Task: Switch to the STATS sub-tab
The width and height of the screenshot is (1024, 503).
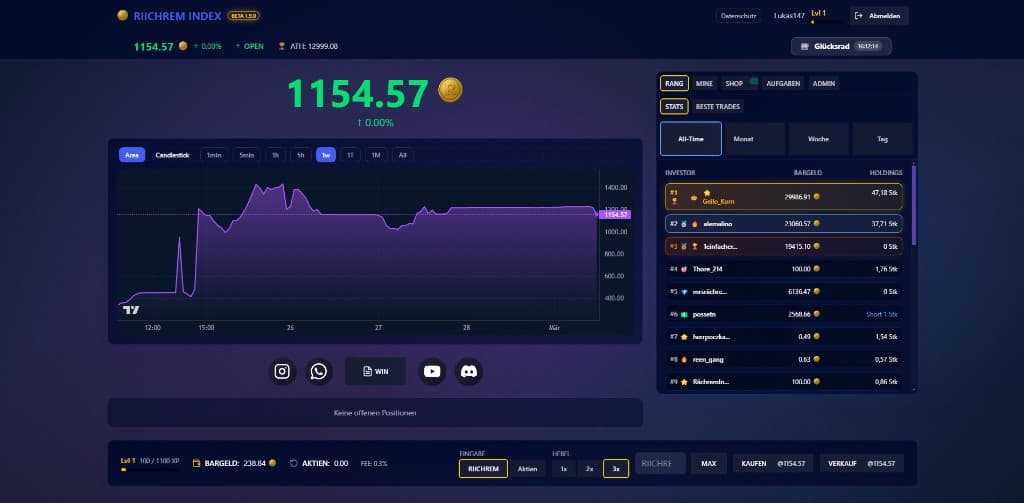Action: pyautogui.click(x=674, y=106)
